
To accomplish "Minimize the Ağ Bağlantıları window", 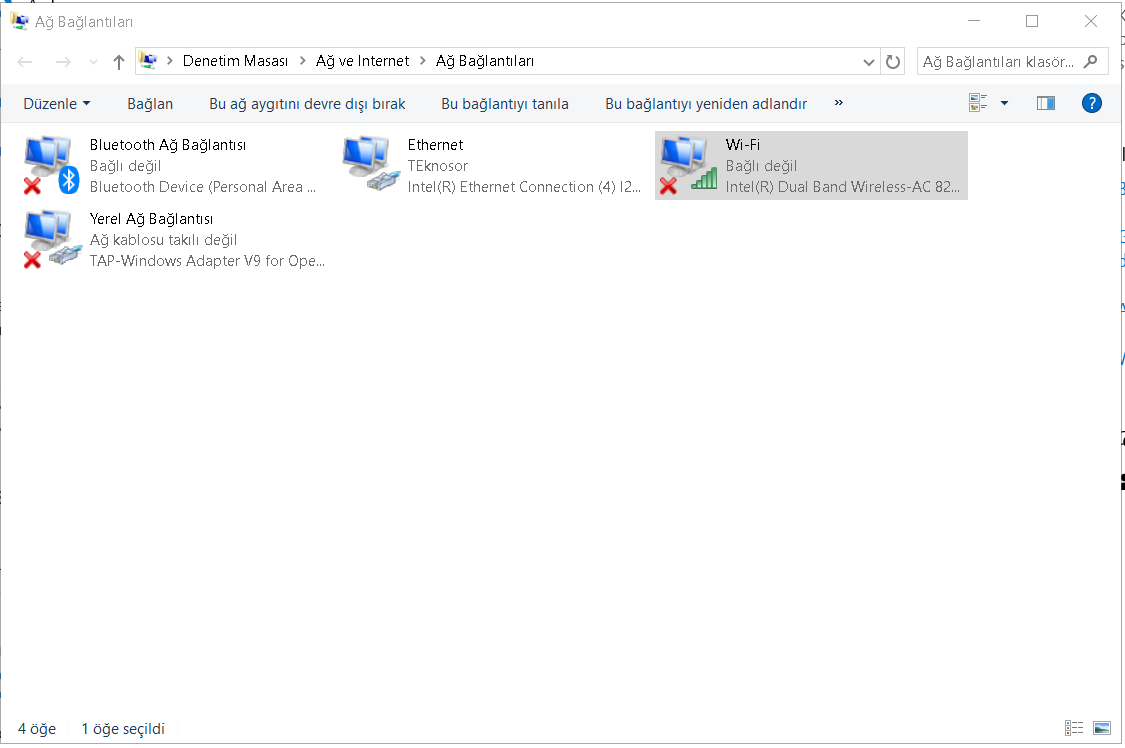I will pos(974,22).
